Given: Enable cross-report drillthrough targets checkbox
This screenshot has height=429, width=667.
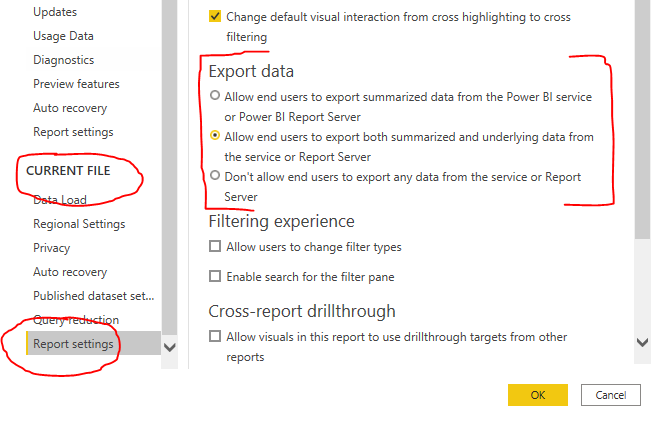Looking at the screenshot, I should (x=215, y=336).
